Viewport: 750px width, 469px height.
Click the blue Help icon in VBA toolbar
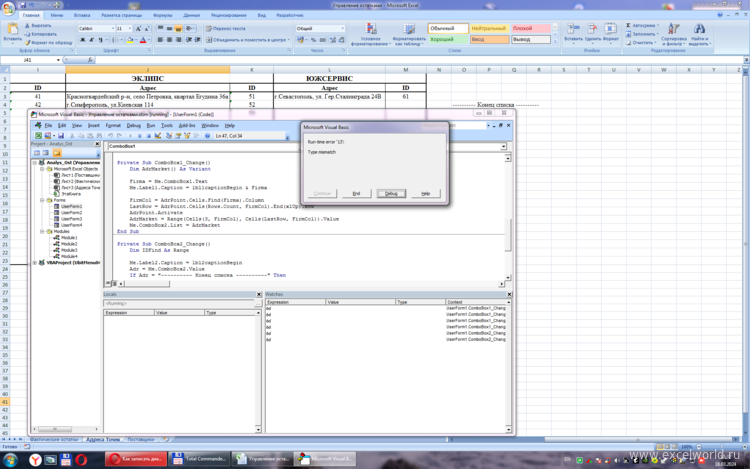(x=207, y=136)
